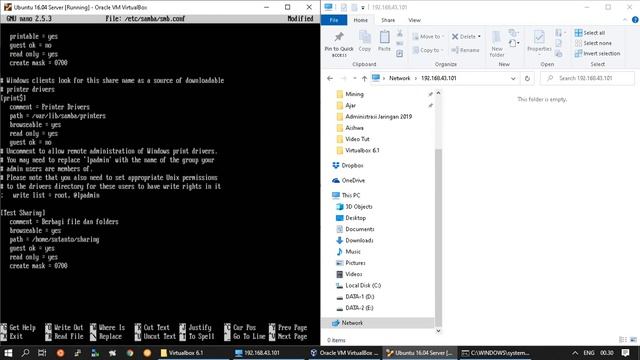Open the File tab

pos(334,20)
